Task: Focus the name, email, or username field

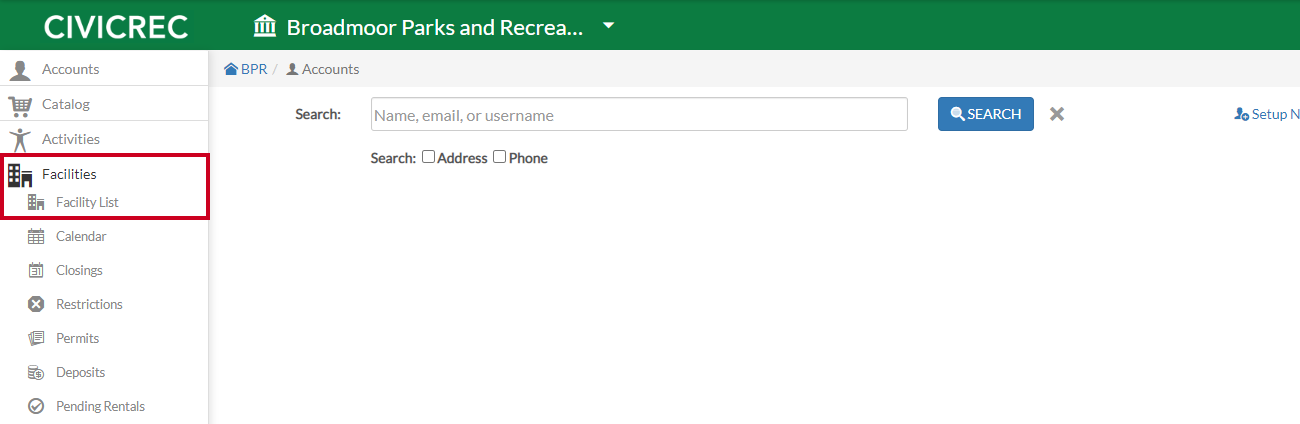Action: click(639, 114)
